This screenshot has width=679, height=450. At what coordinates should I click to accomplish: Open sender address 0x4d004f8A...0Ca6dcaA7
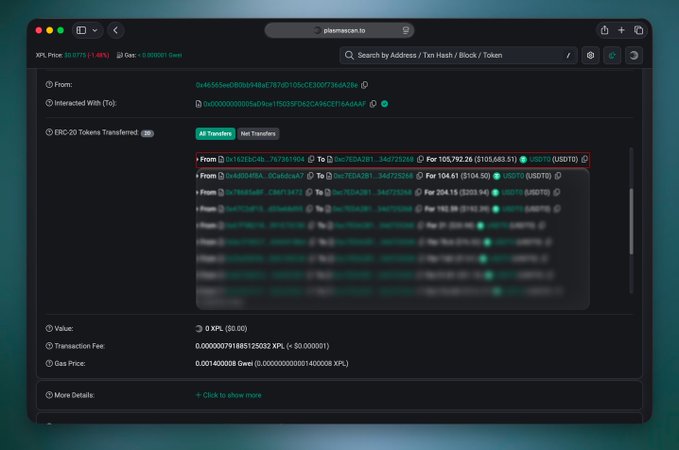[265, 176]
